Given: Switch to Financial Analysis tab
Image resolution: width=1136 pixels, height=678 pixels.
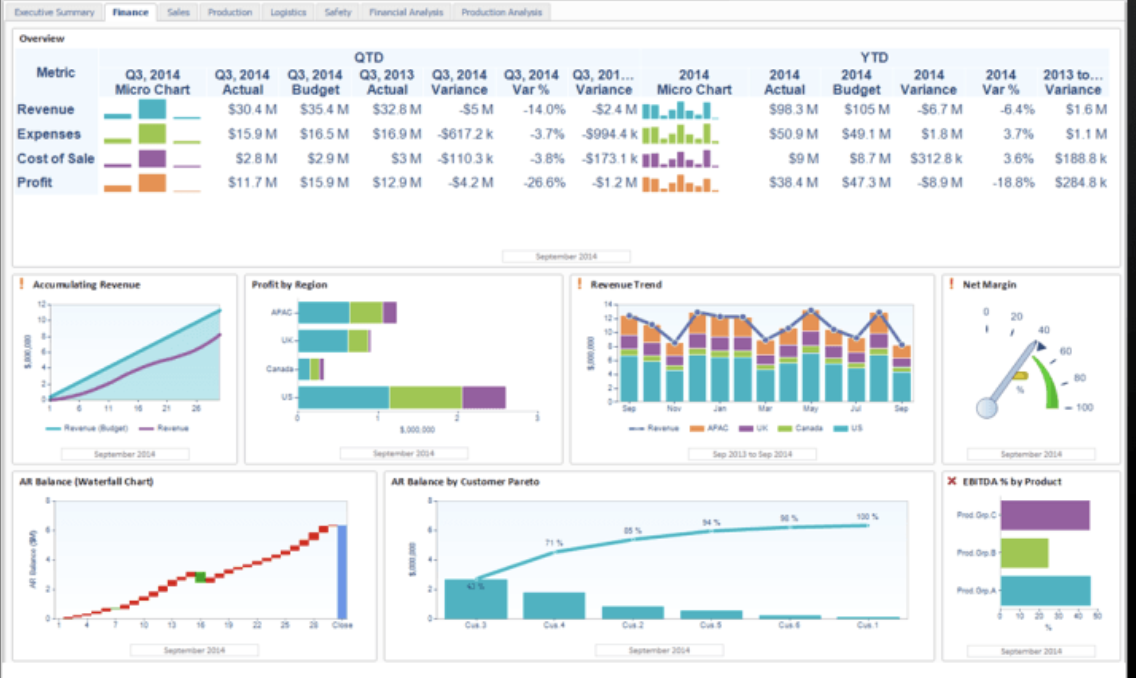Looking at the screenshot, I should [x=406, y=12].
